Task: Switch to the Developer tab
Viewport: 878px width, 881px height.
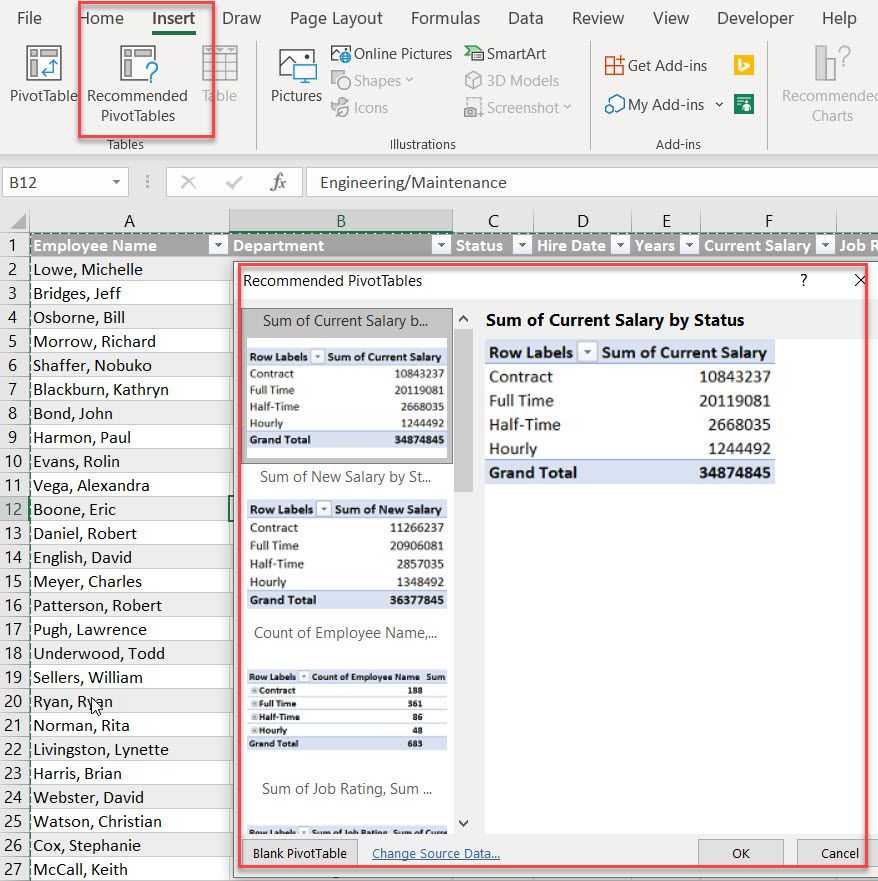Action: coord(756,18)
